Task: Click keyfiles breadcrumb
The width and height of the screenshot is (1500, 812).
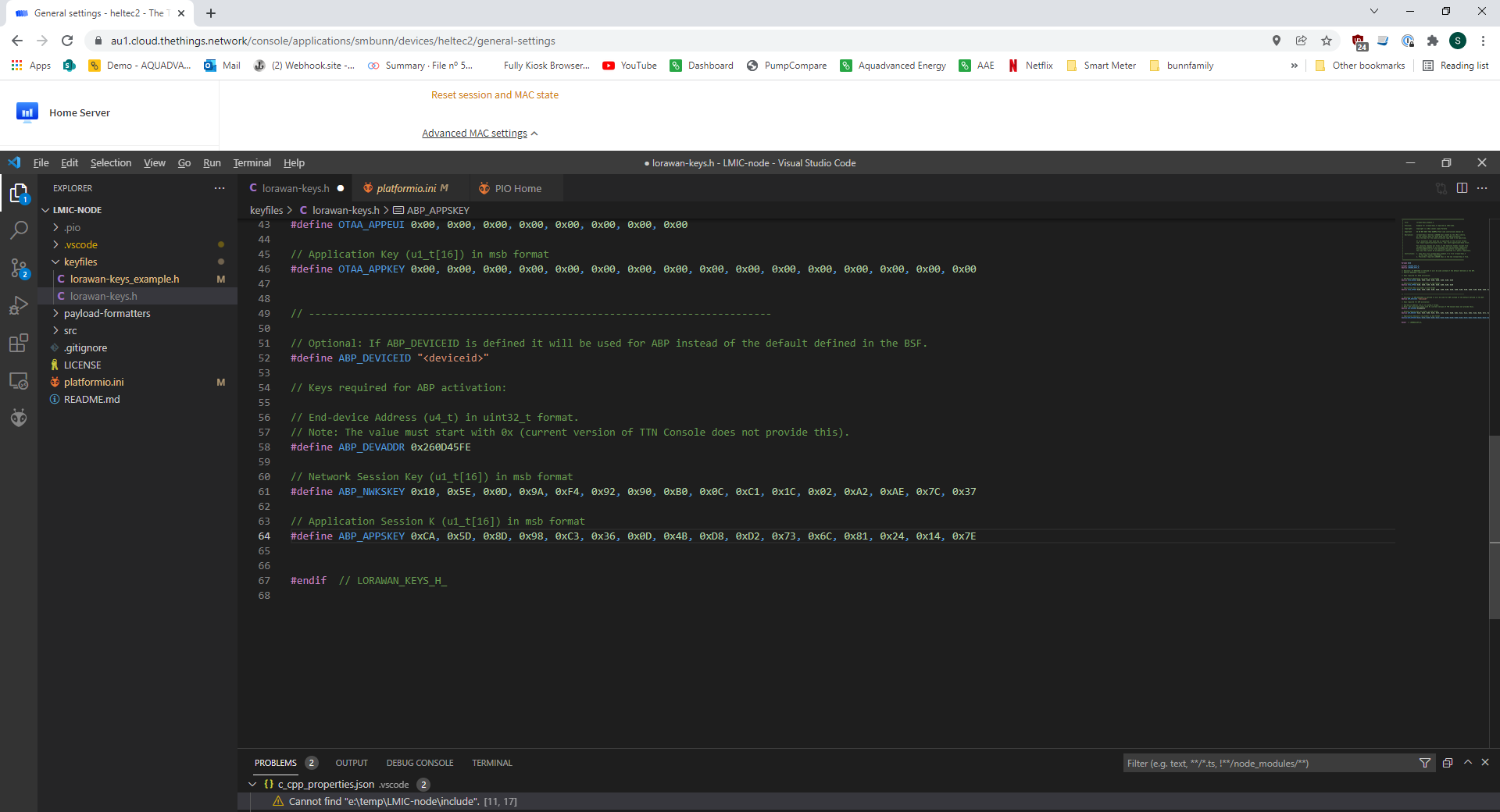Action: click(266, 210)
